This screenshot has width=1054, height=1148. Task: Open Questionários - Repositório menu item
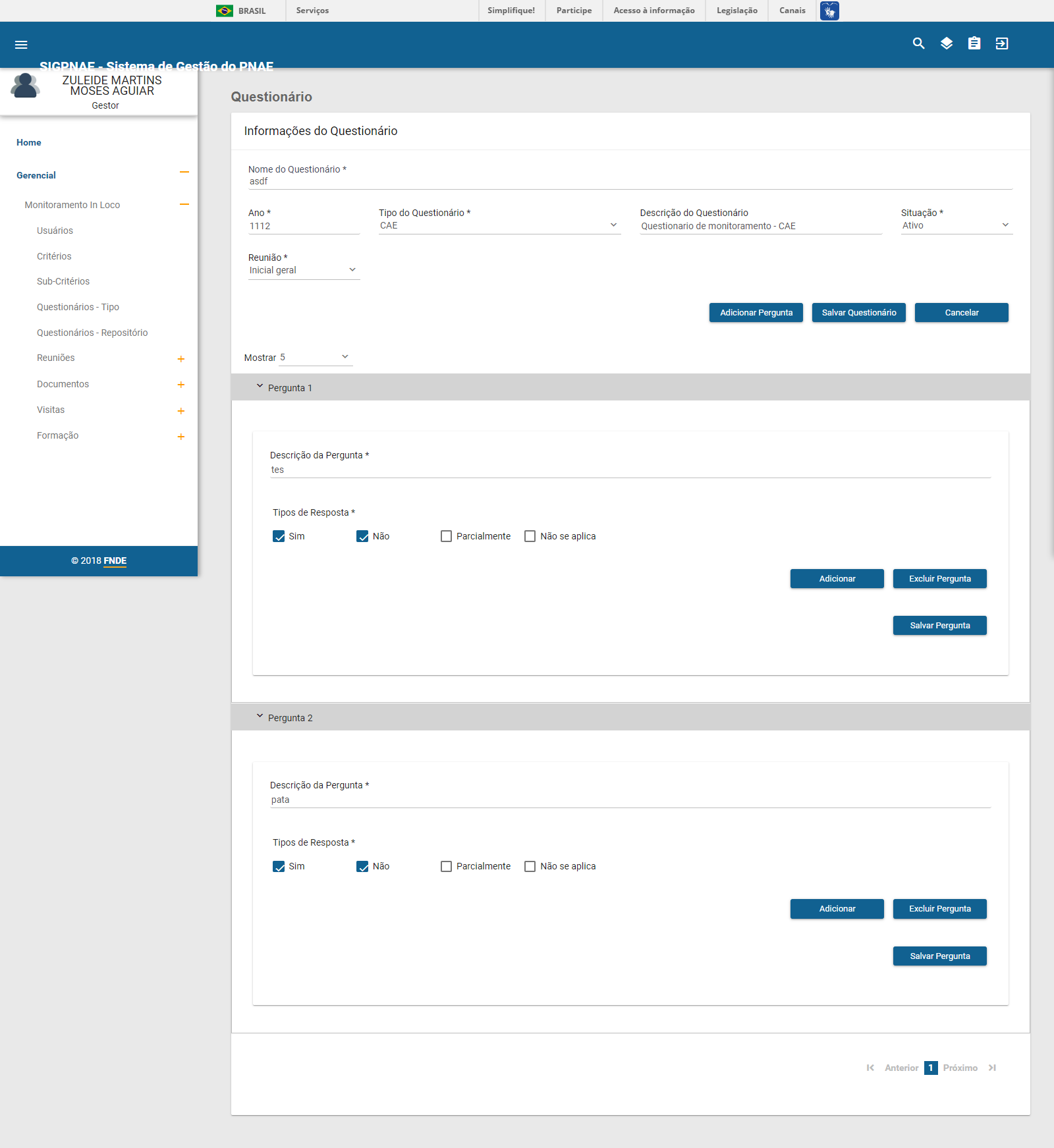92,333
